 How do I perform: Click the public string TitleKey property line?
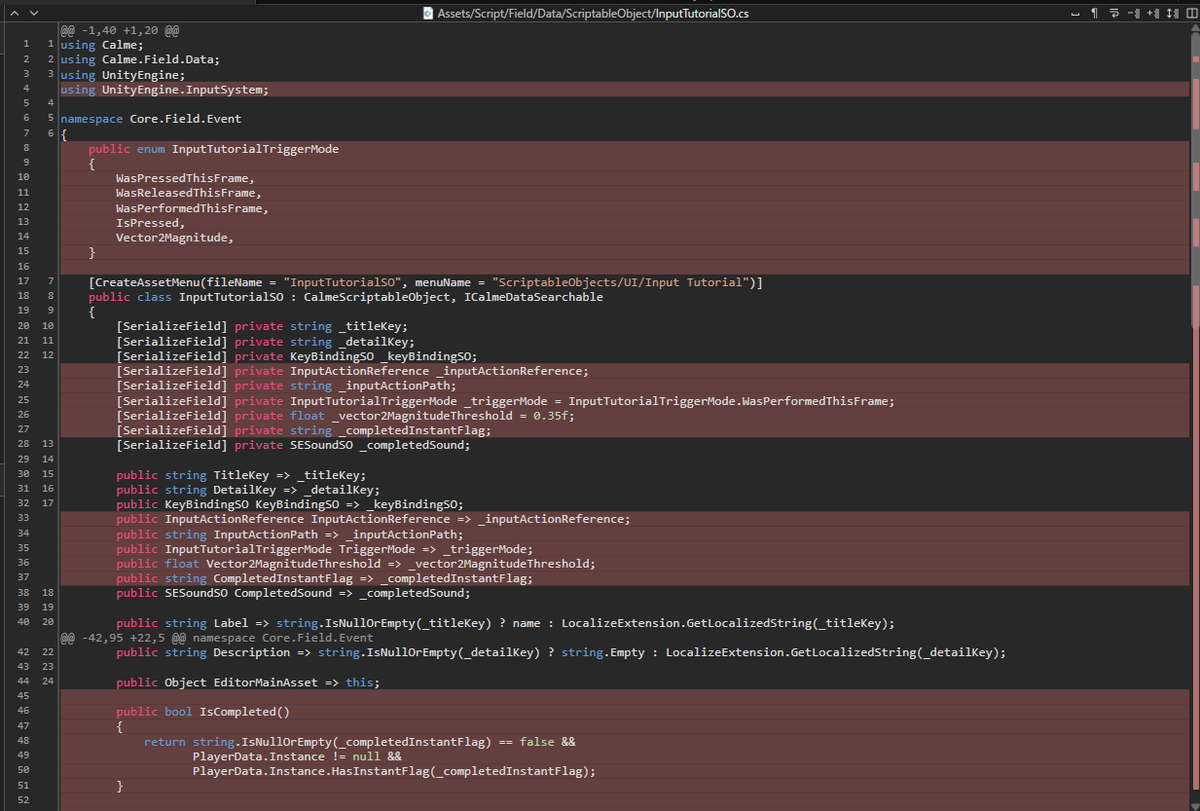[241, 475]
